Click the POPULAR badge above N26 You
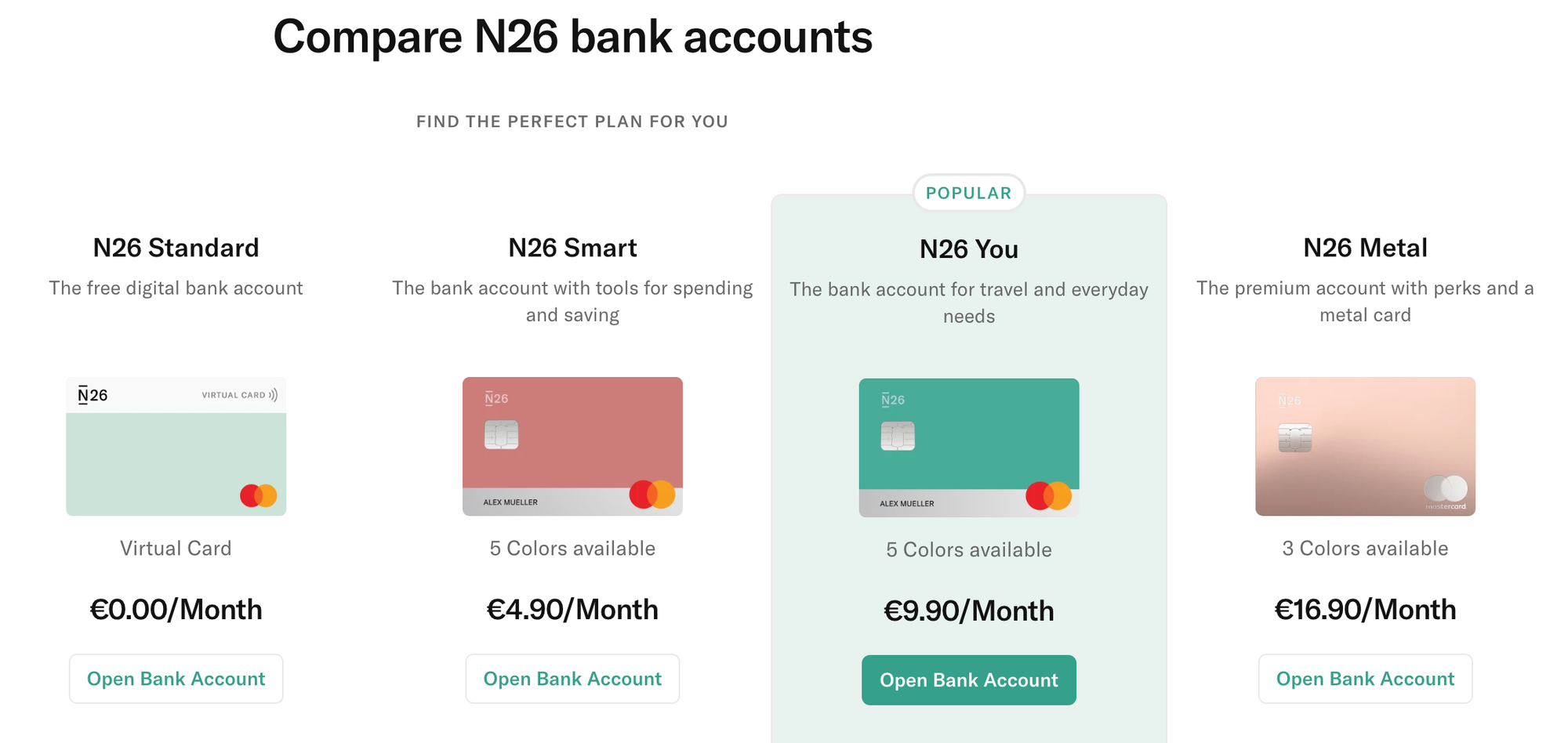 pos(968,193)
